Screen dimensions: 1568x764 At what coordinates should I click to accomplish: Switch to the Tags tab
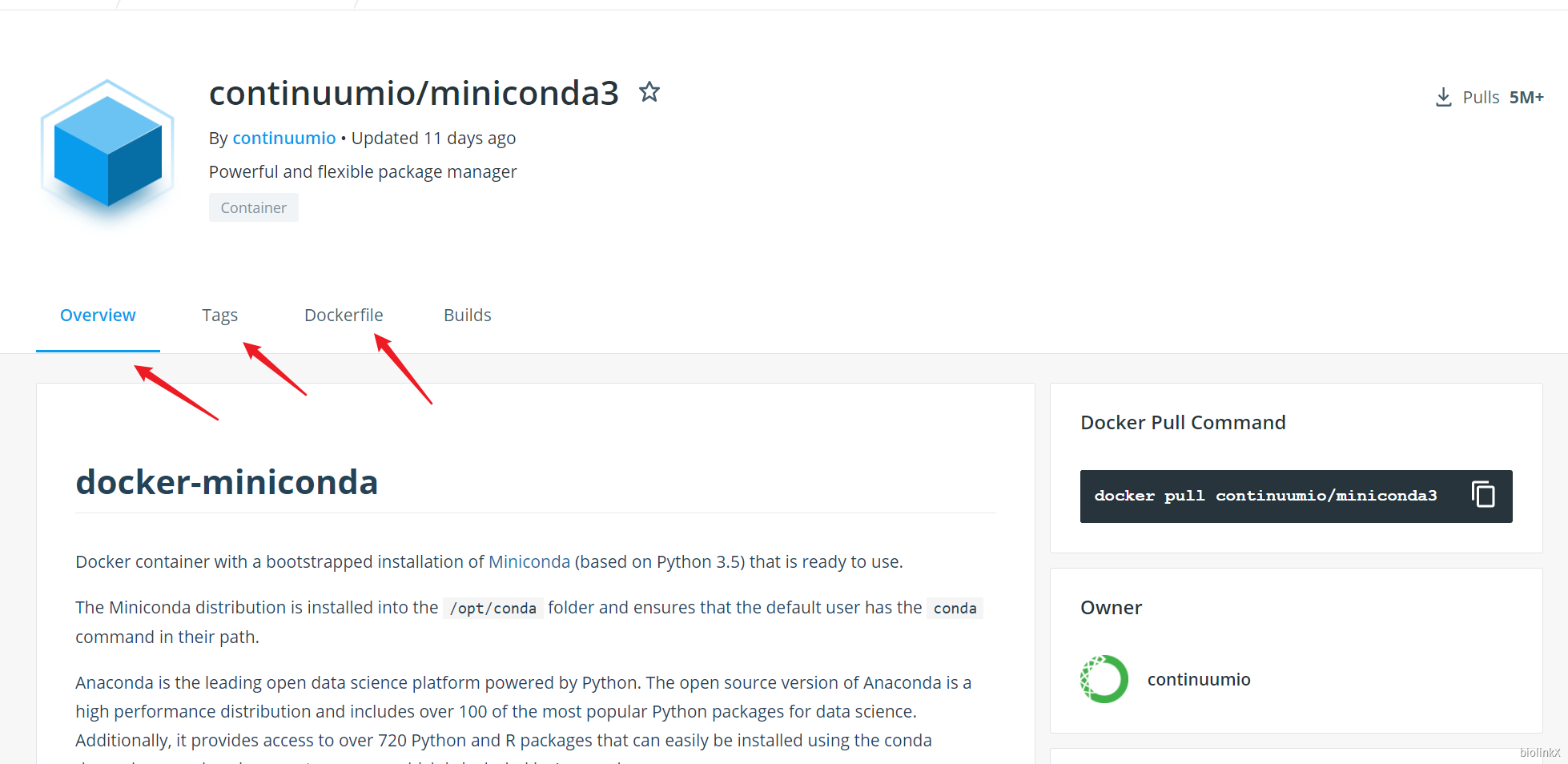coord(219,316)
